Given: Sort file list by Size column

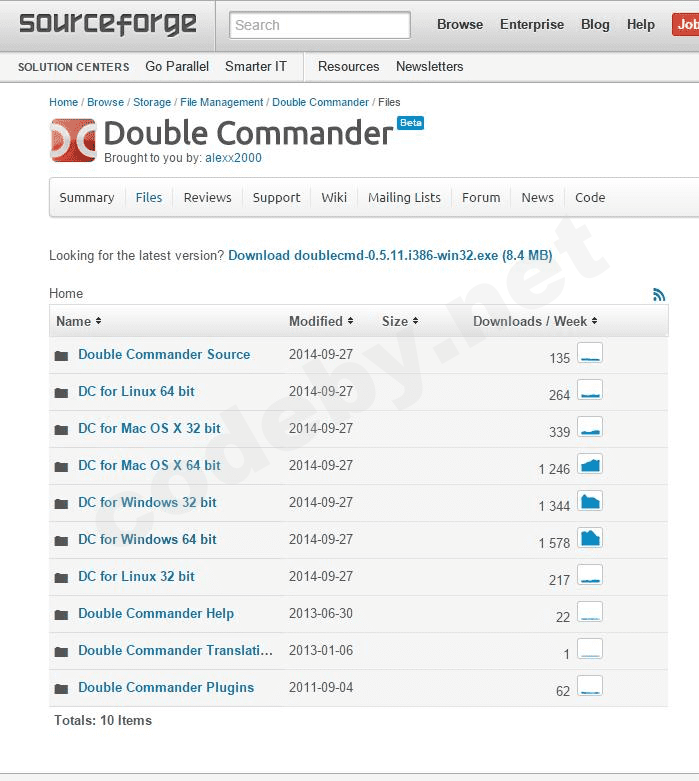Looking at the screenshot, I should tap(400, 321).
